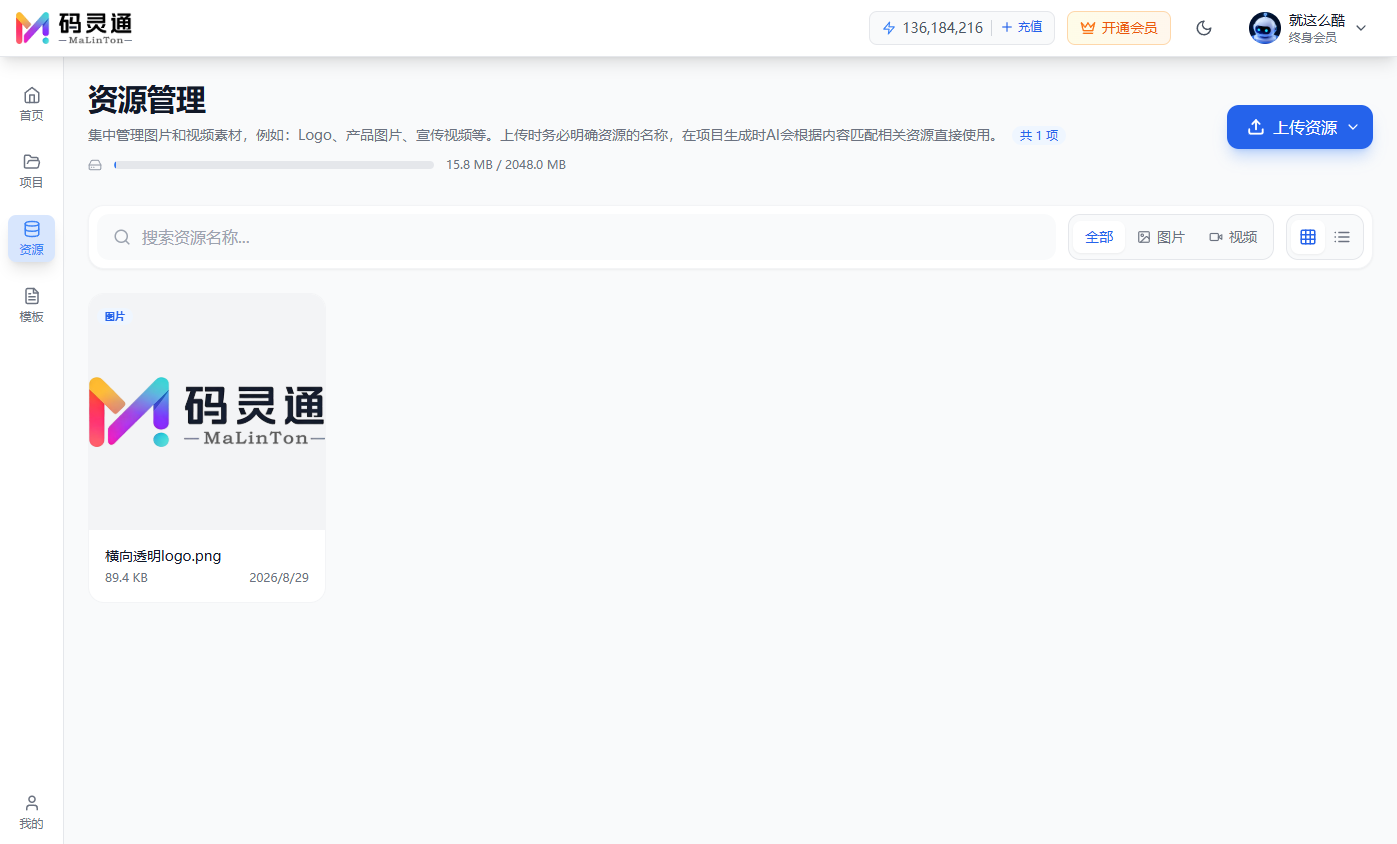Click the 2026/8/29 date text
The image size is (1397, 844).
[x=279, y=578]
